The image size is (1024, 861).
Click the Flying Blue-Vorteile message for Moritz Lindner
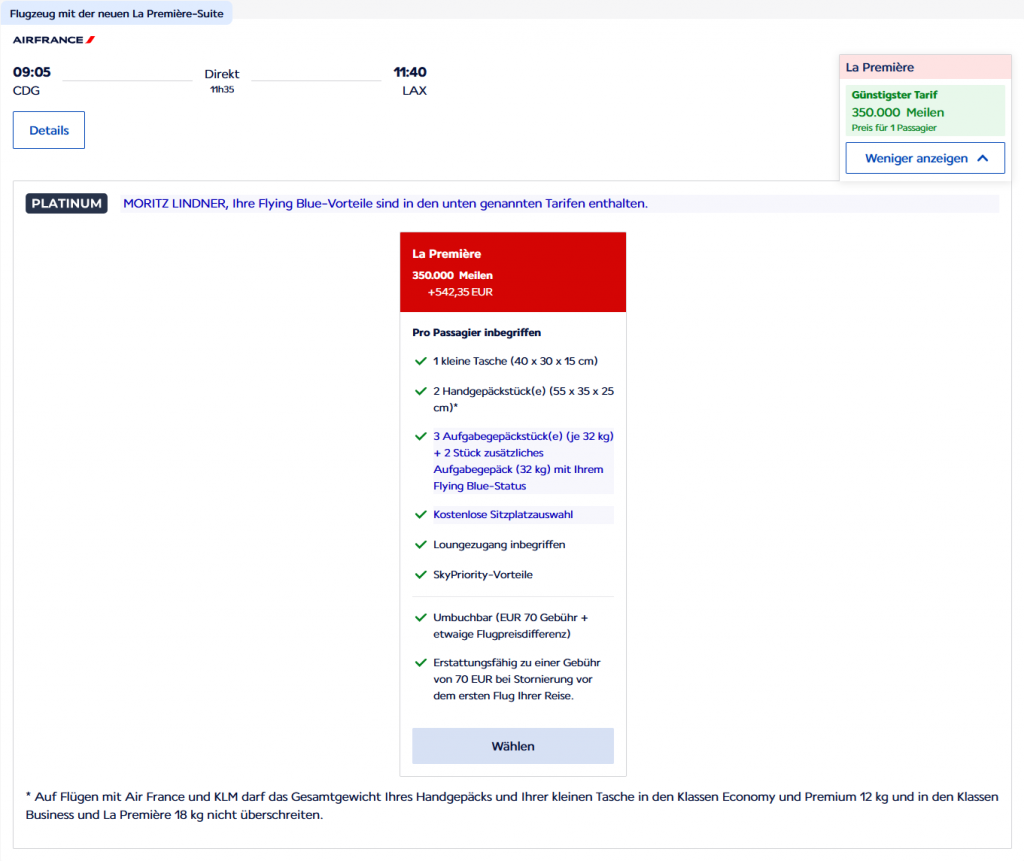pos(385,204)
